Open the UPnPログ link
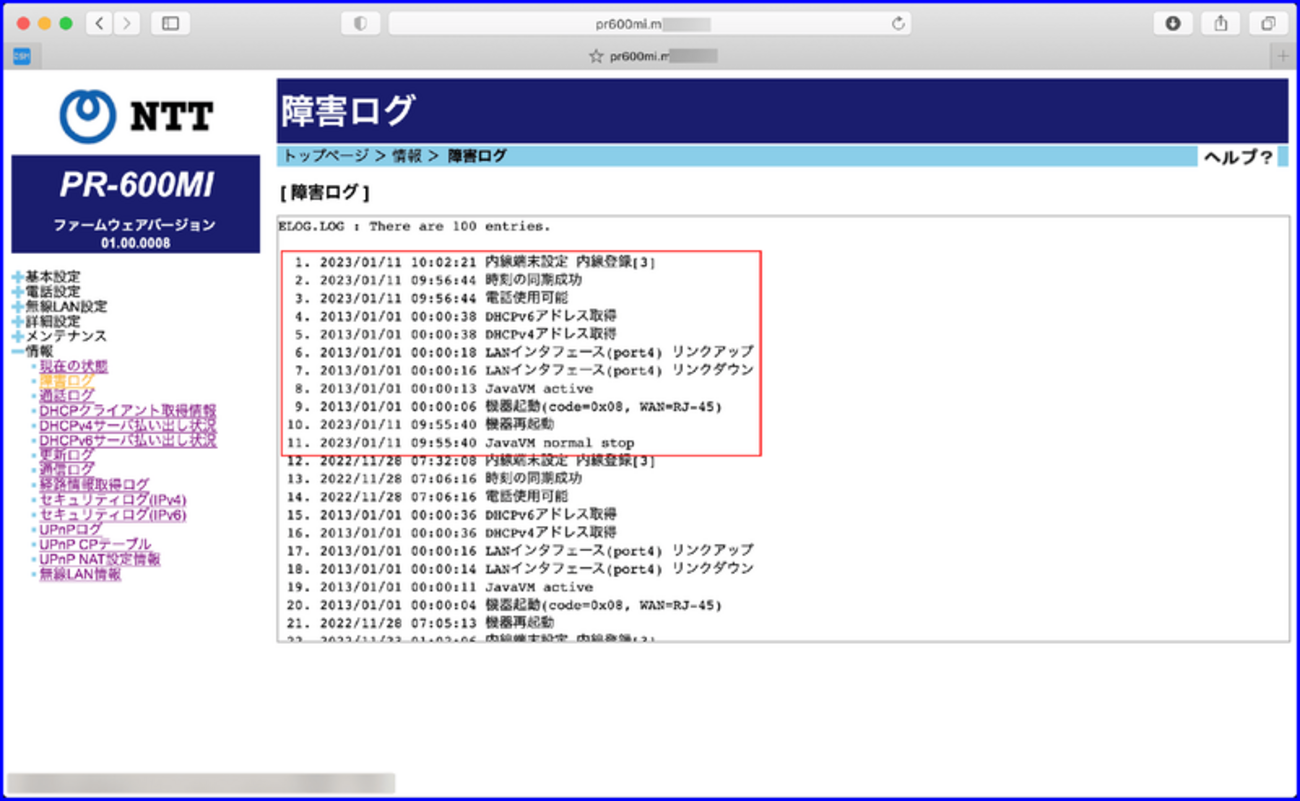1300x801 pixels. point(71,529)
